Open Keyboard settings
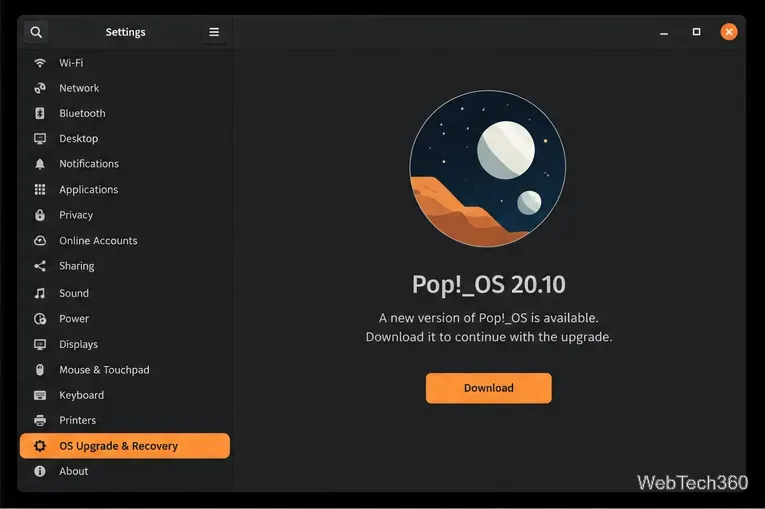The width and height of the screenshot is (765, 509). 125,395
